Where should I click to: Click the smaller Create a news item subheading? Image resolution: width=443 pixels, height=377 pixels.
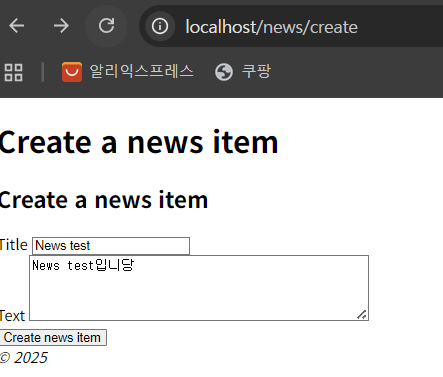point(104,200)
